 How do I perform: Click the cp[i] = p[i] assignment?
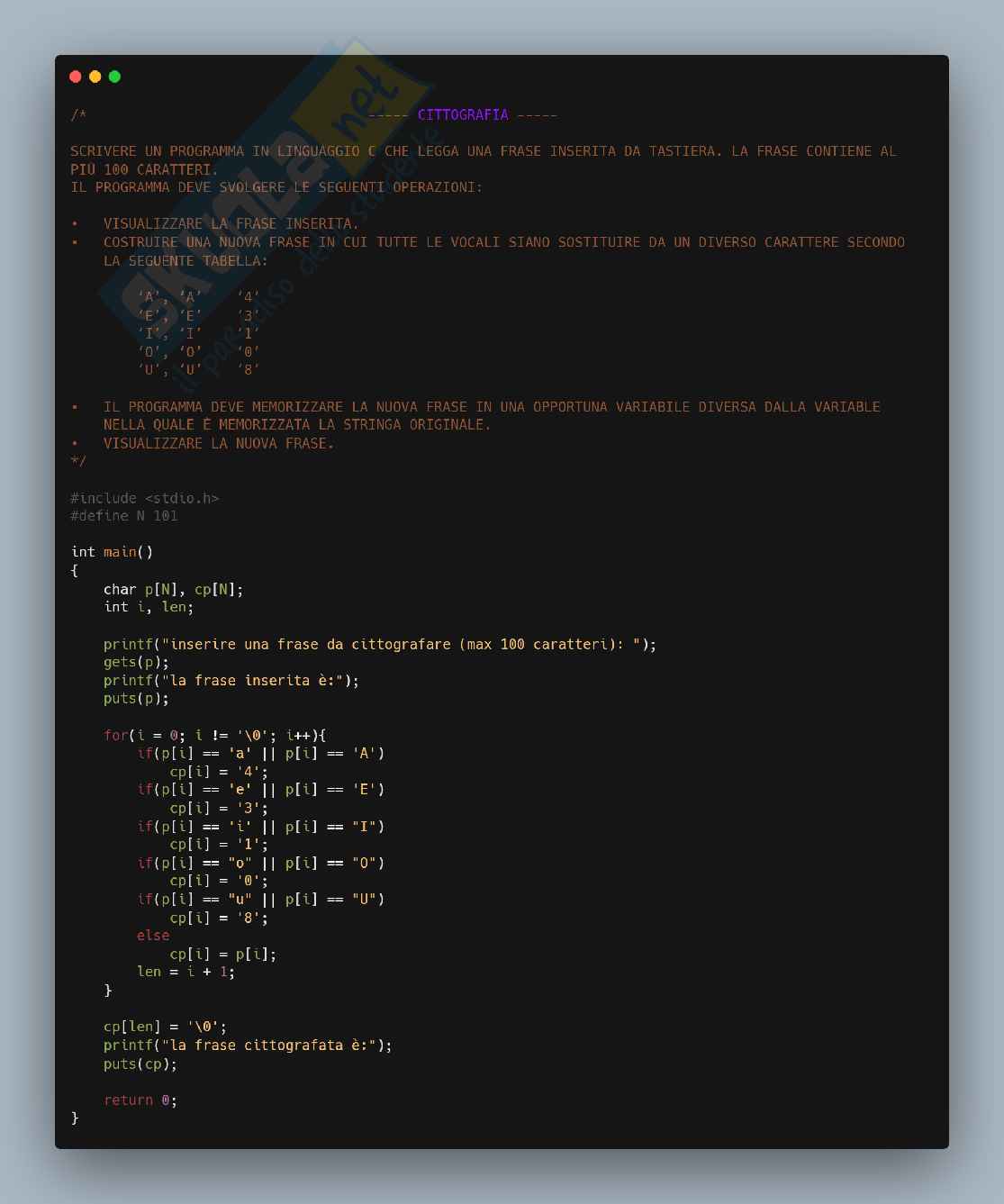pos(222,954)
